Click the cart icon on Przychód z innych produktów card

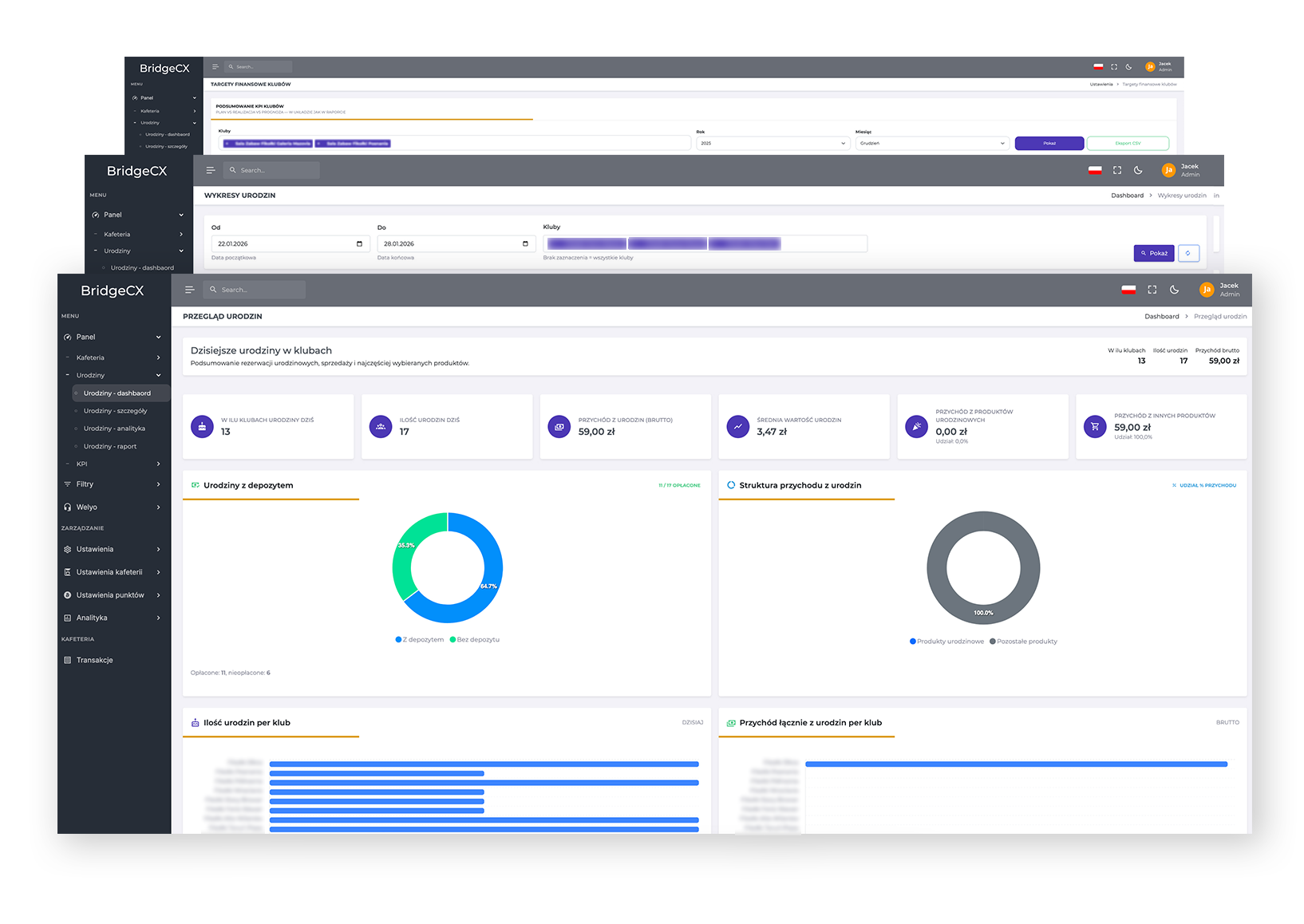pos(1094,427)
